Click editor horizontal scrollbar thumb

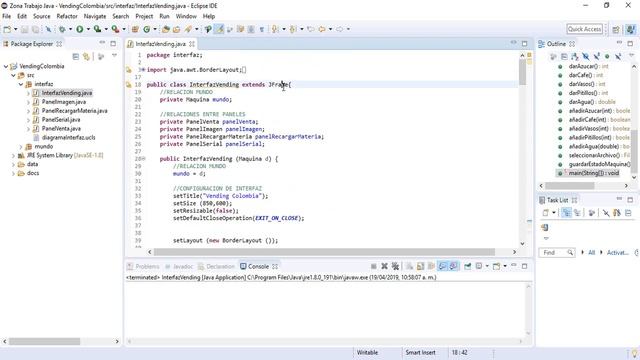point(324,252)
